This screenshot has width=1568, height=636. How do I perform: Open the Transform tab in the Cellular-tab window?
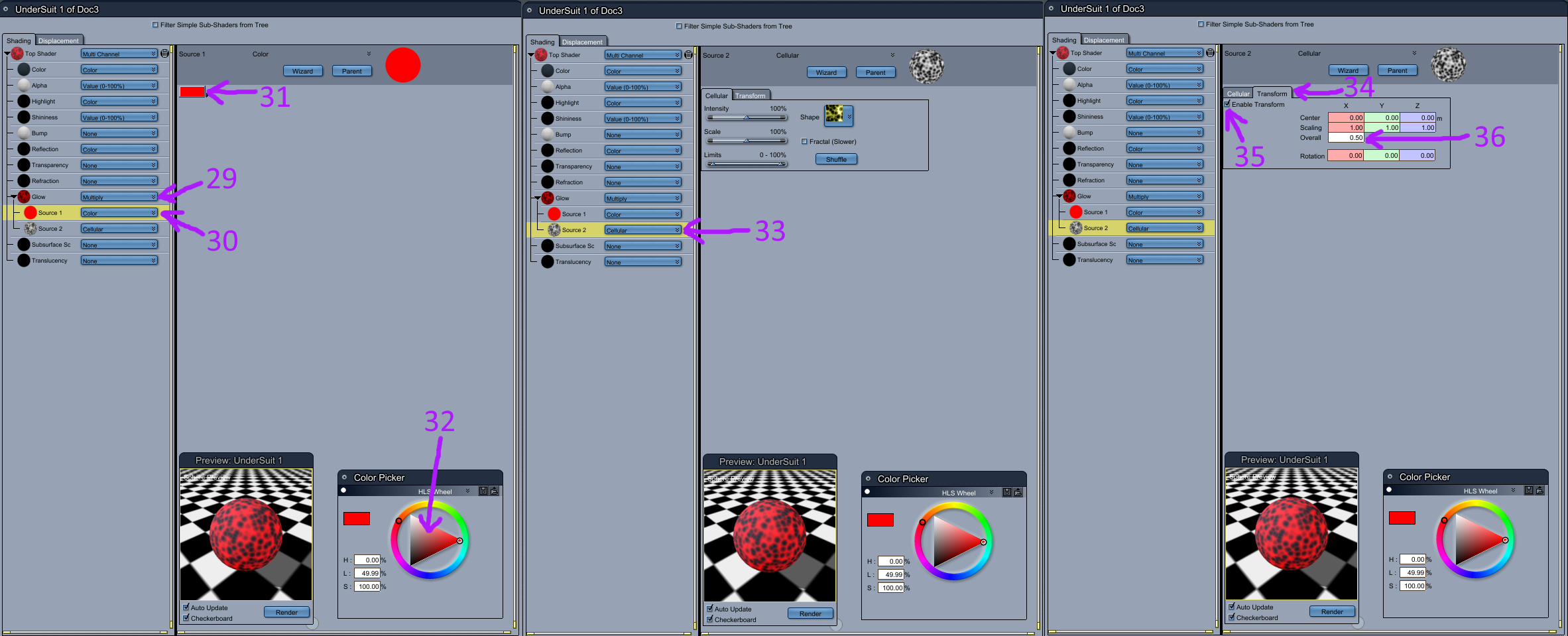(x=750, y=95)
